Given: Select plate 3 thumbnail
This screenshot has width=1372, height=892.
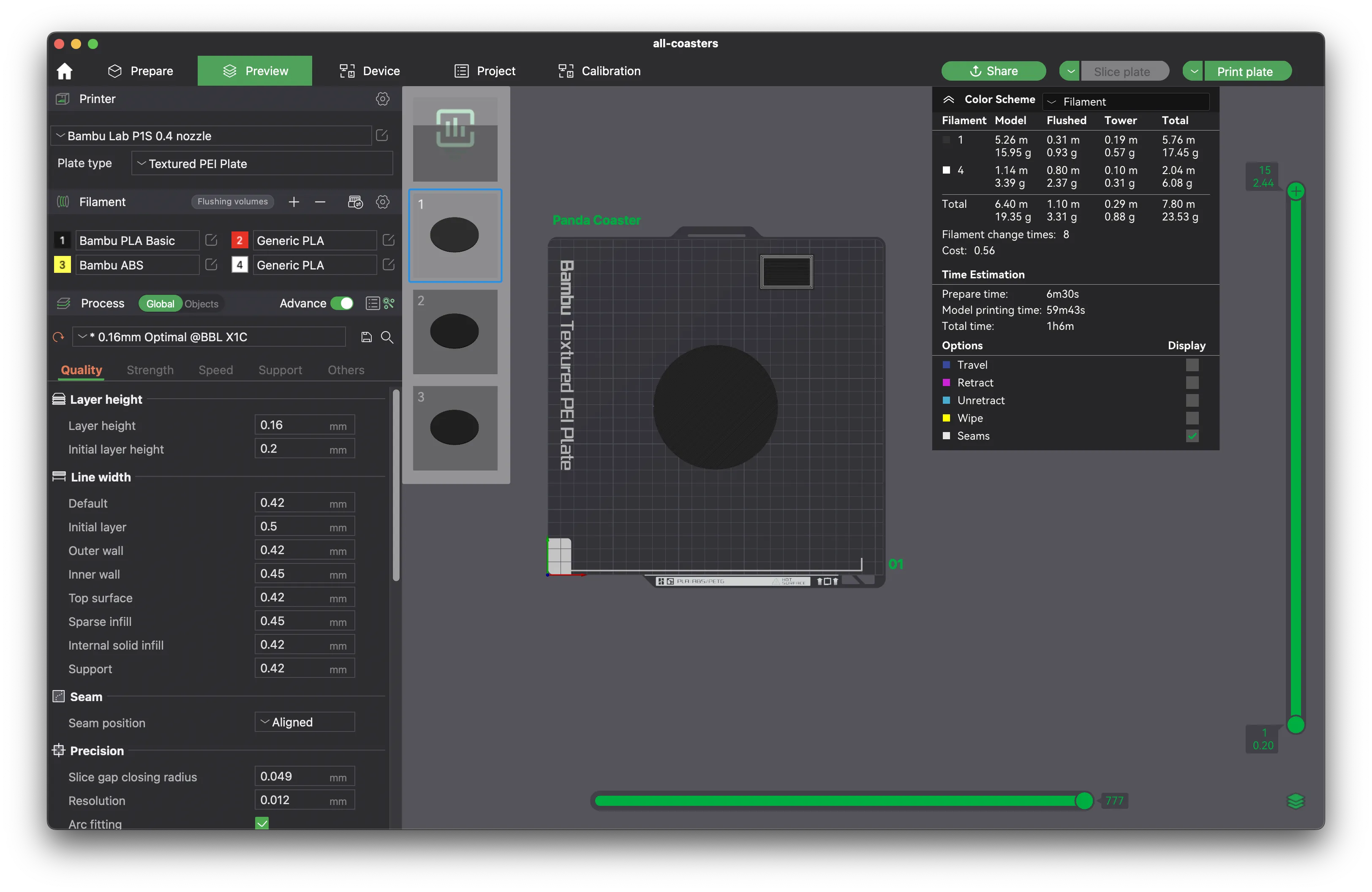Looking at the screenshot, I should pyautogui.click(x=455, y=427).
